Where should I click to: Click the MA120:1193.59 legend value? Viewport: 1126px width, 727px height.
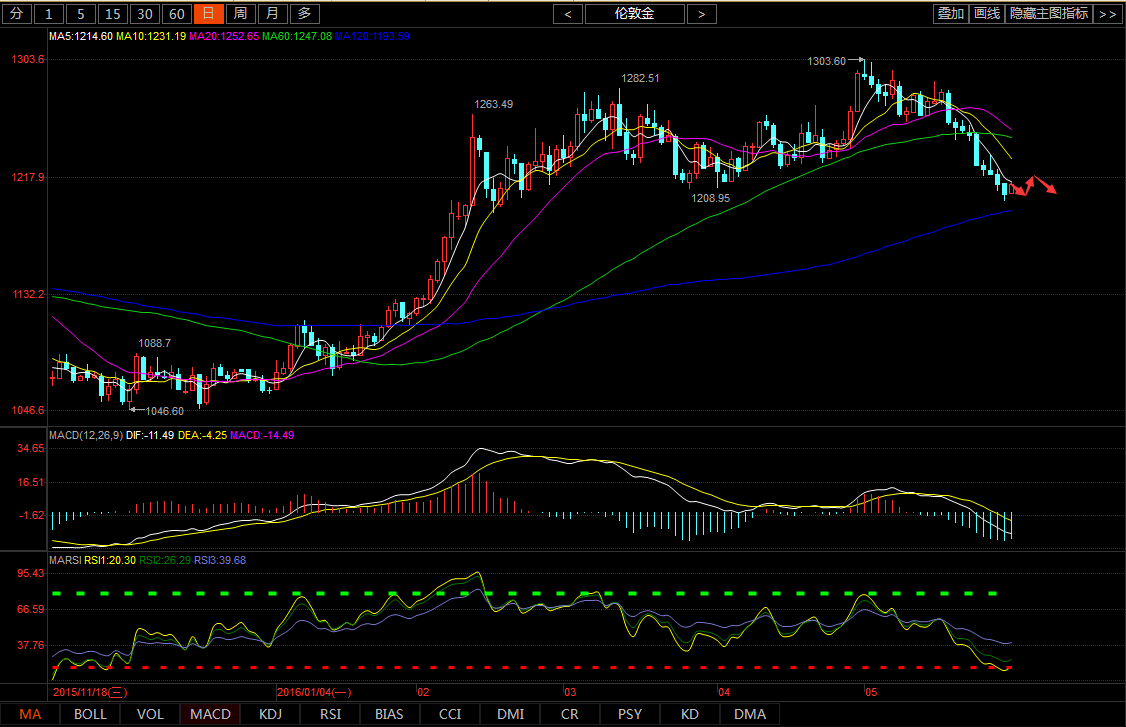point(372,36)
